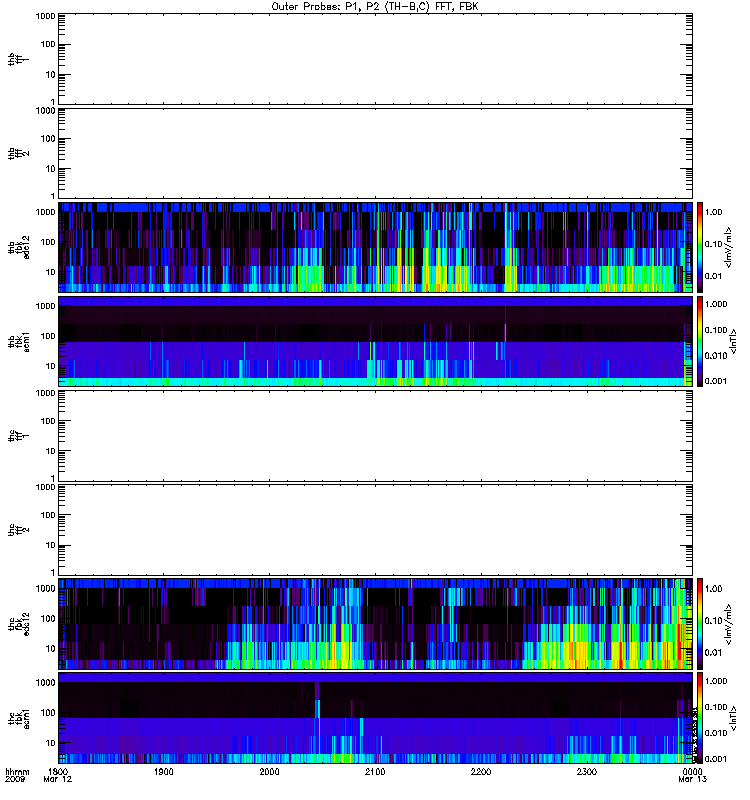Click the 1000 tick on thb fff 1 axis

coord(45,16)
